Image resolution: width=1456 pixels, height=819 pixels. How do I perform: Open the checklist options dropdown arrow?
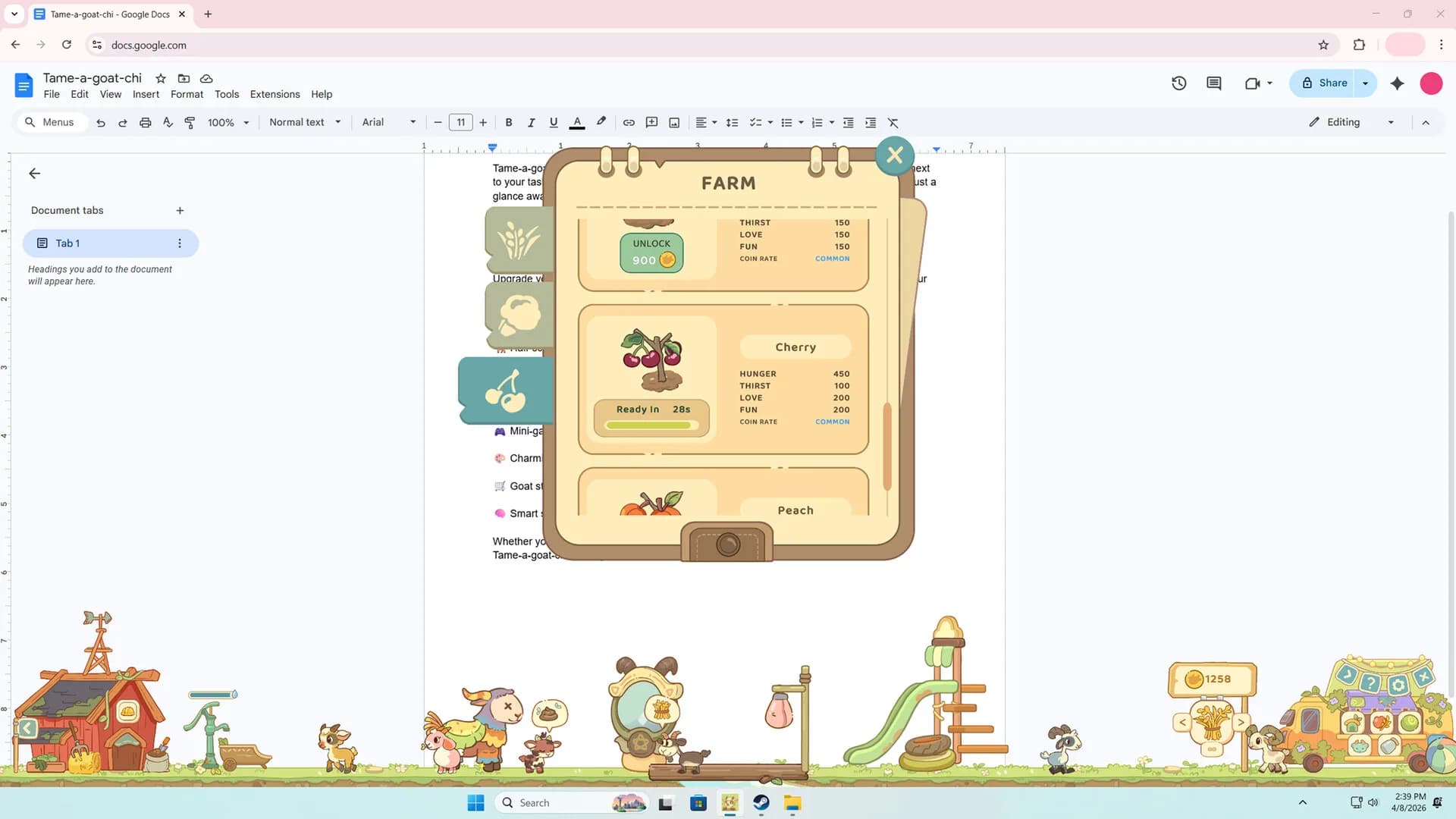(770, 122)
